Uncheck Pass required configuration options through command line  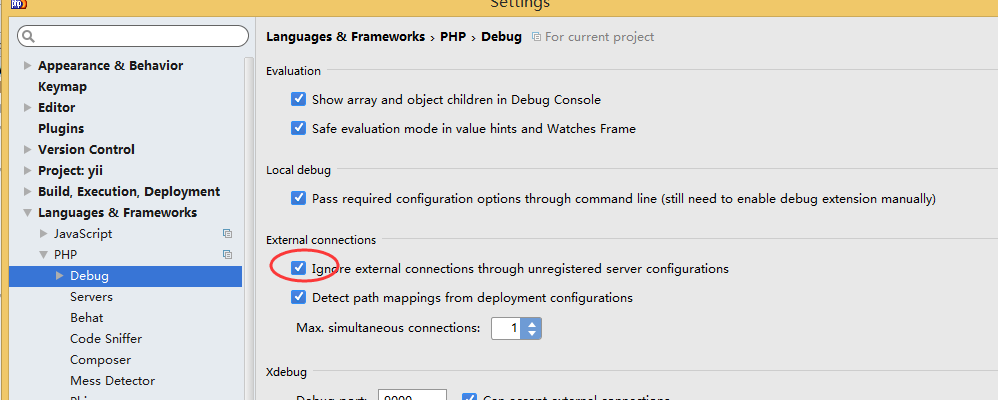point(299,198)
